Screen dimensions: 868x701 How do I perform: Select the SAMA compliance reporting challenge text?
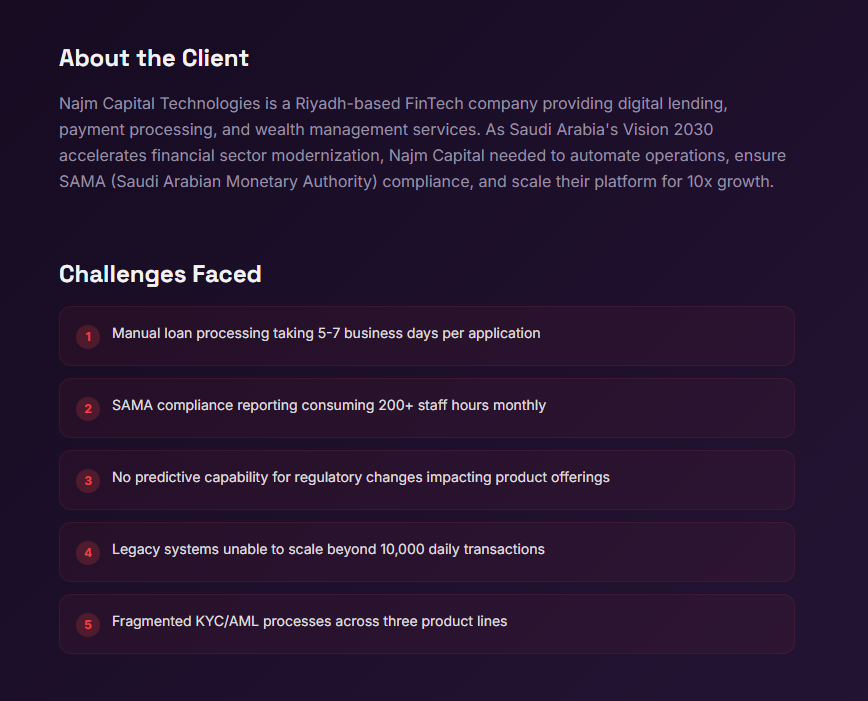click(329, 405)
